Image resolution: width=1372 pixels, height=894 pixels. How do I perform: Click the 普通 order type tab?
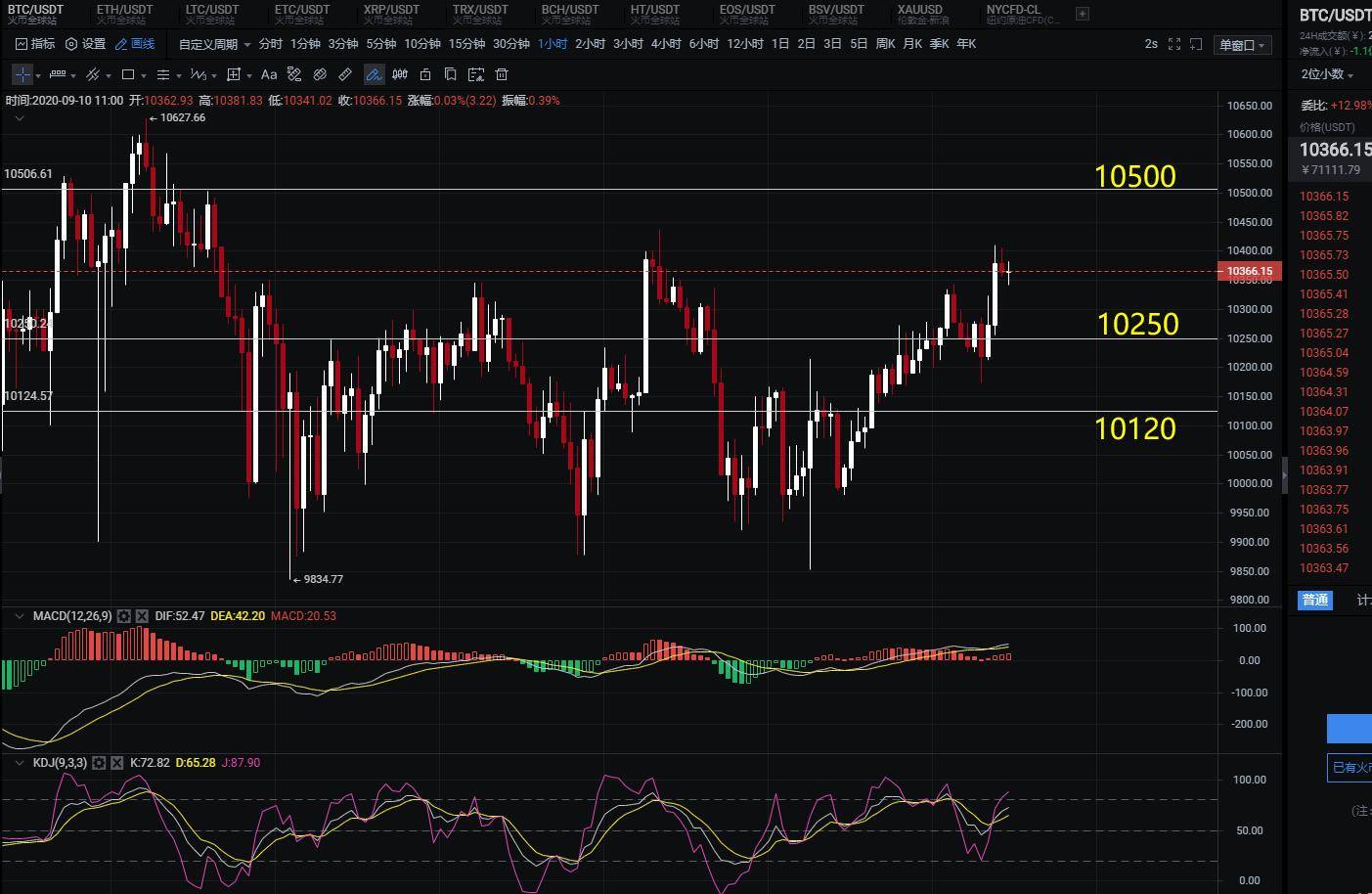pos(1315,600)
